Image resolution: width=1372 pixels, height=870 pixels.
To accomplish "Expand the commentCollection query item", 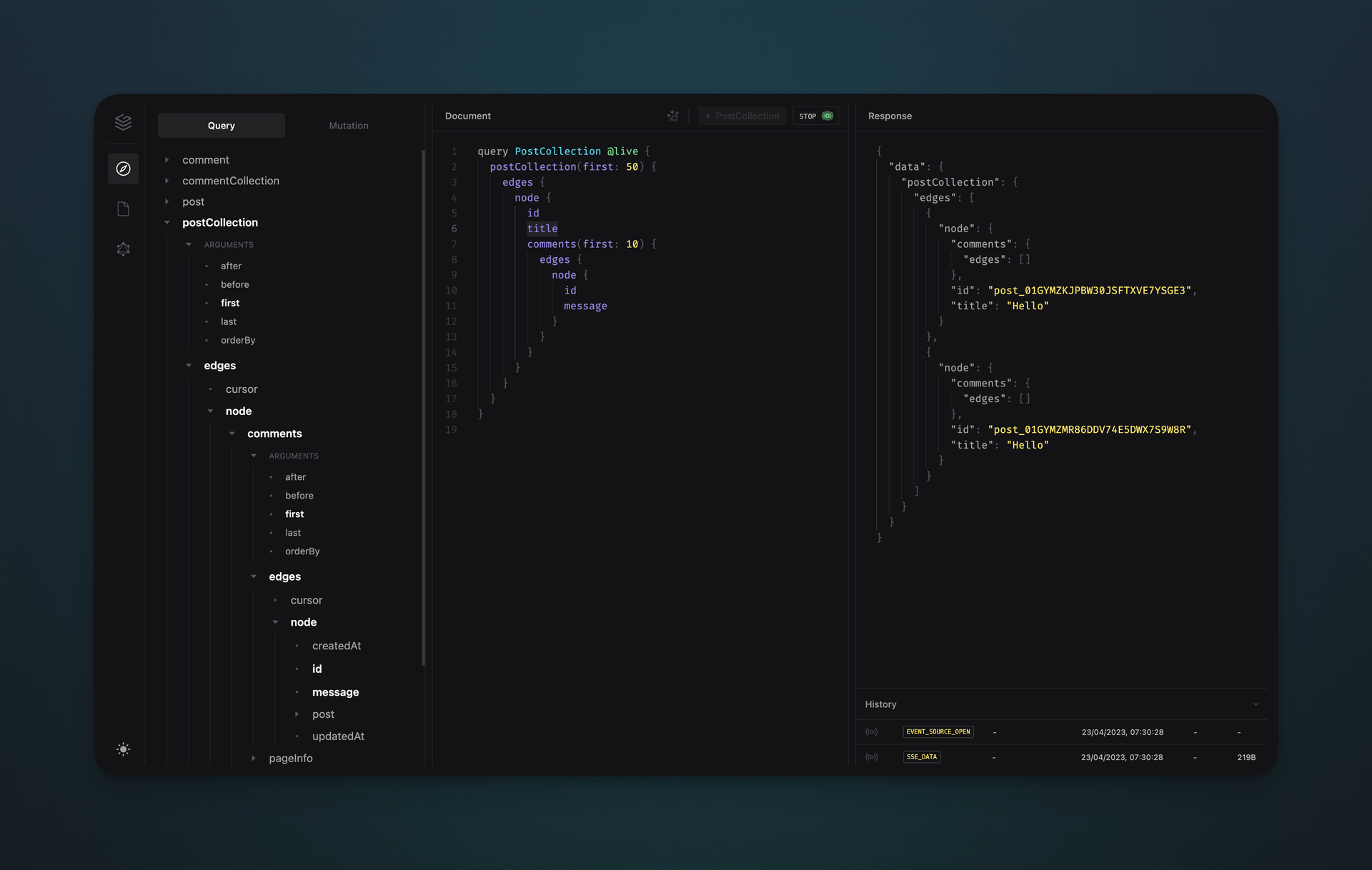I will [x=167, y=181].
